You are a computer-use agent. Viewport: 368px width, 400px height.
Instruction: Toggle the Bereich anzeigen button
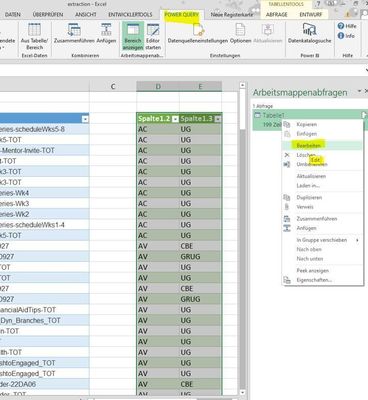133,37
